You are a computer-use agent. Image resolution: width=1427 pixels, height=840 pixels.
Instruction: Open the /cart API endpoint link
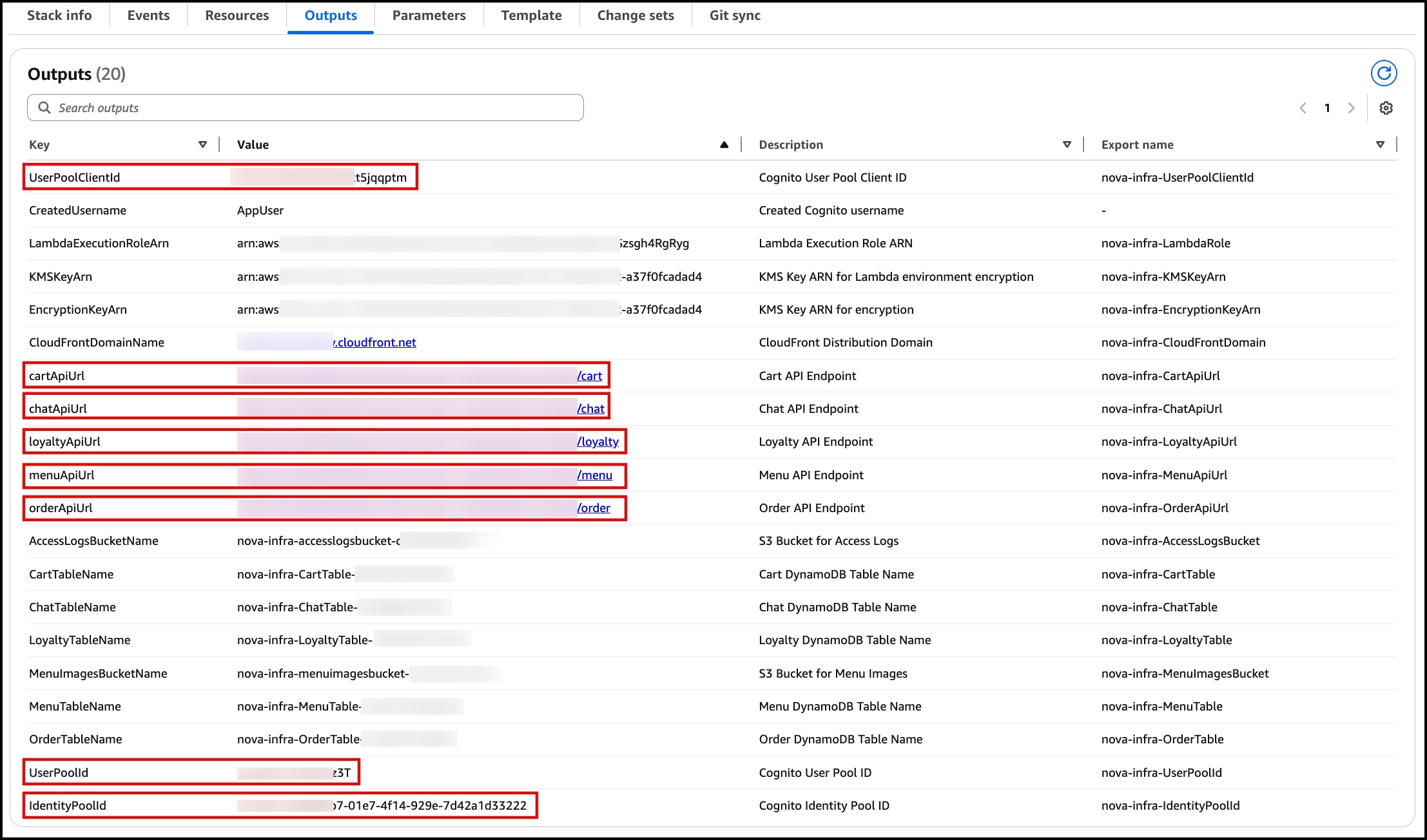pyautogui.click(x=589, y=376)
